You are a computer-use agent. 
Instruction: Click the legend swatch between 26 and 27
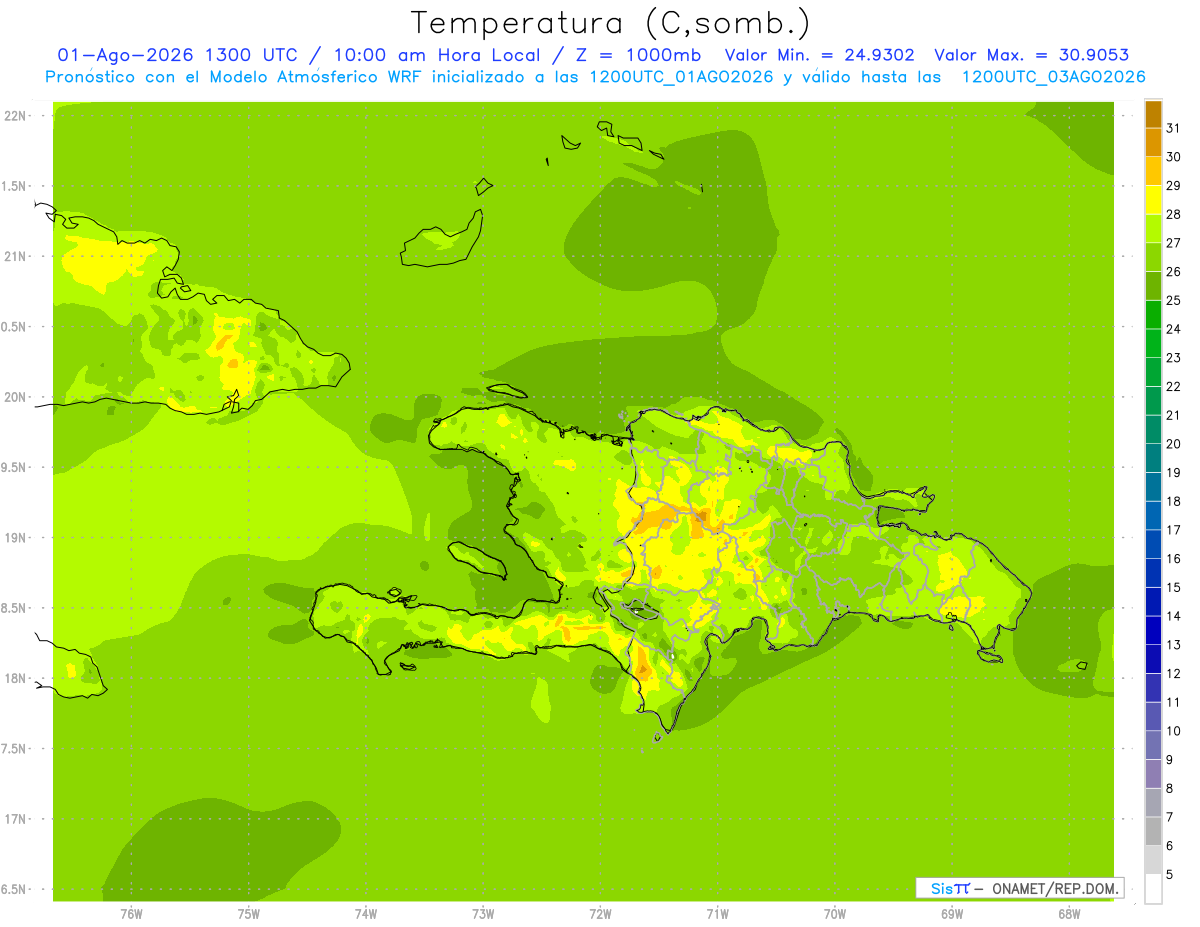(x=1153, y=257)
